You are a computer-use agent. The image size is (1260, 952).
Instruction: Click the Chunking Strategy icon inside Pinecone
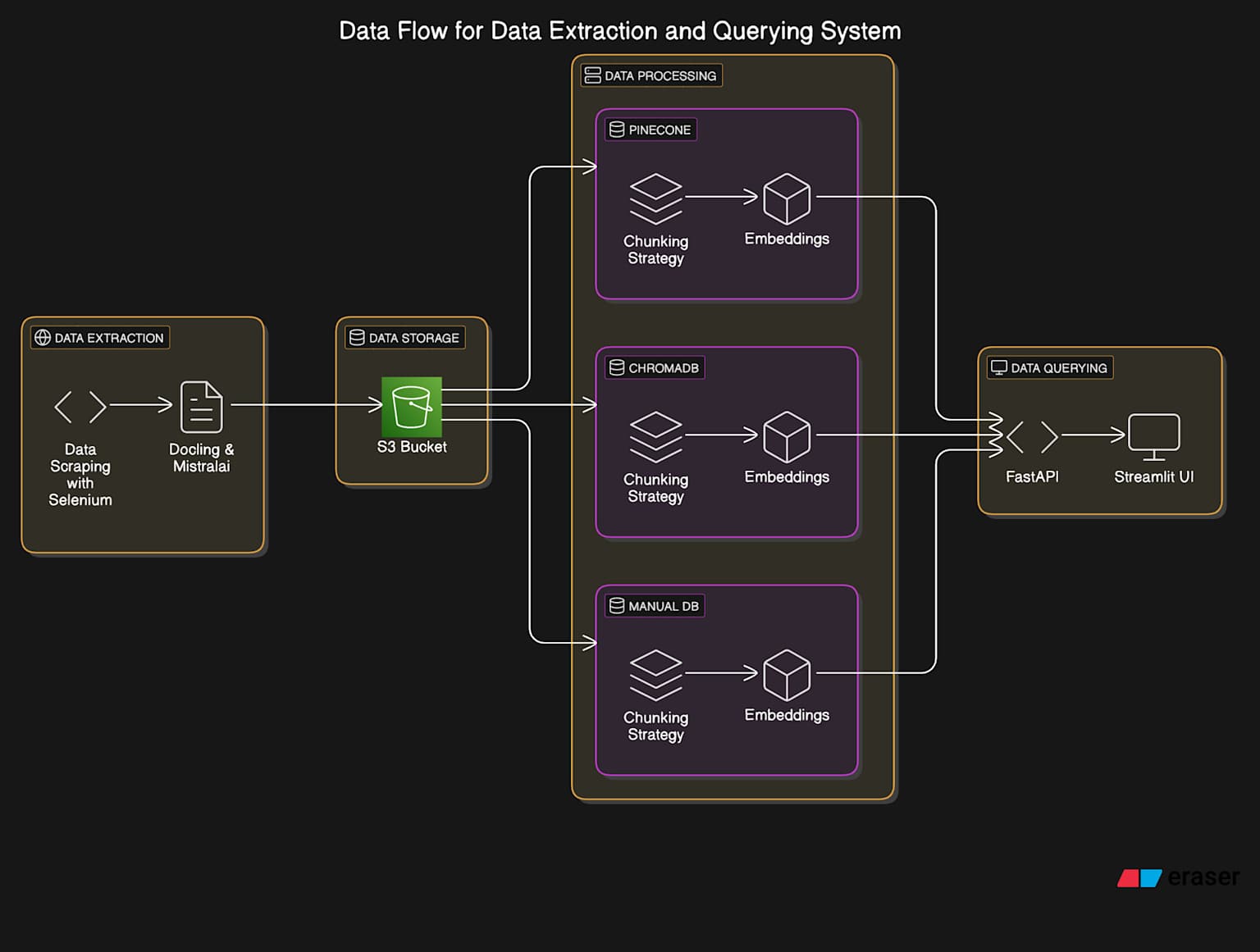tap(655, 198)
